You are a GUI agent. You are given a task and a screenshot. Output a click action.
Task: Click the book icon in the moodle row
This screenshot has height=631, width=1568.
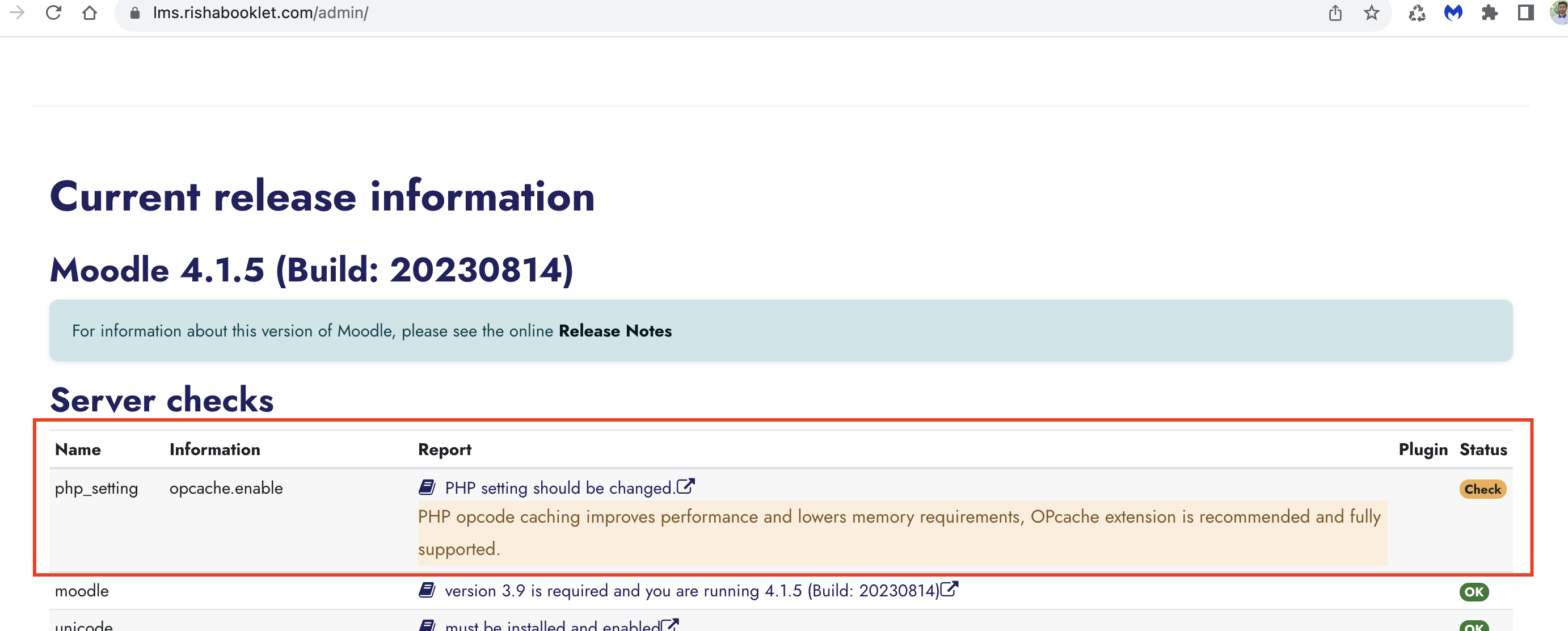click(427, 590)
